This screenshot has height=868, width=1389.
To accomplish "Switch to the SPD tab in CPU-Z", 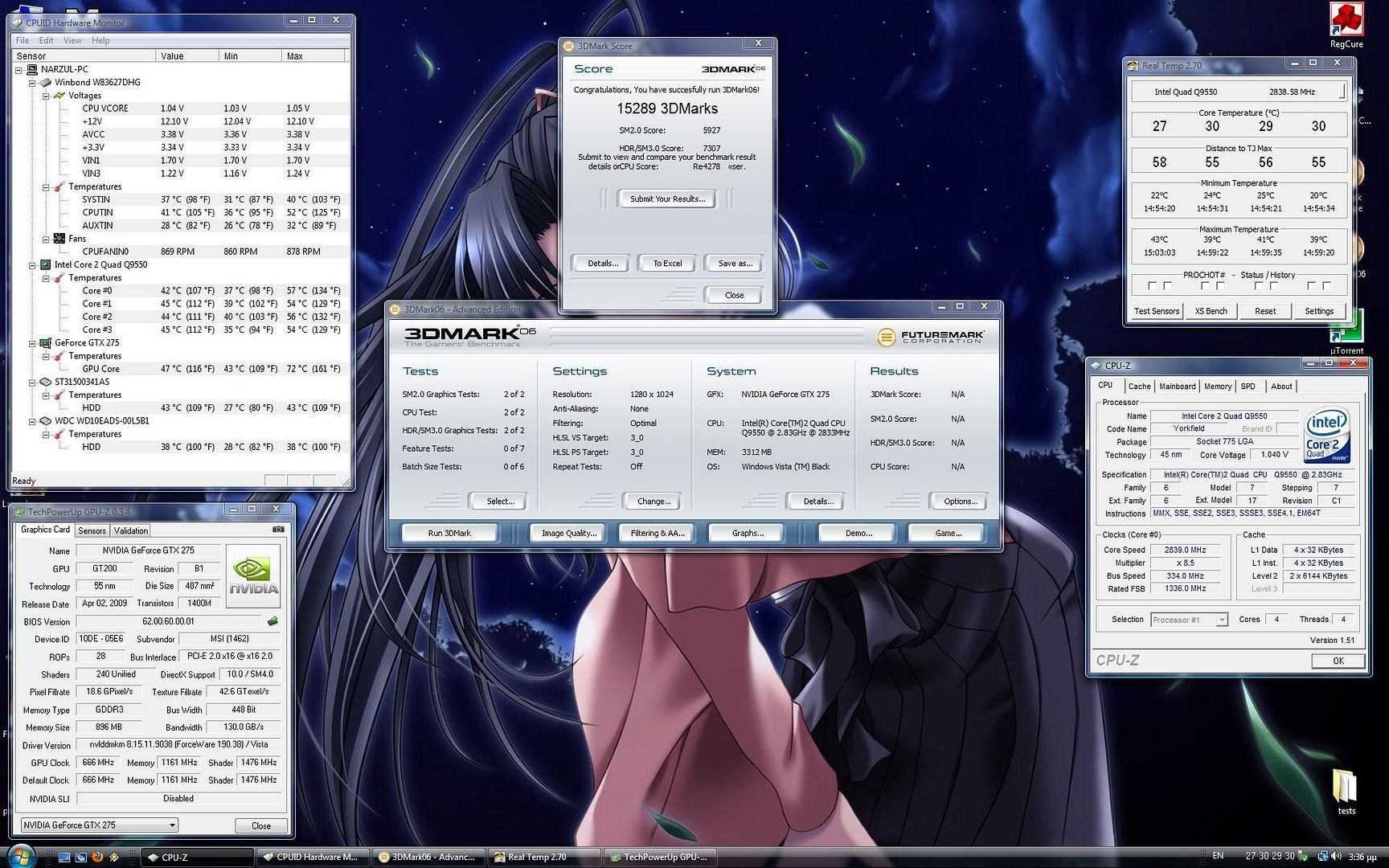I will pyautogui.click(x=1248, y=386).
